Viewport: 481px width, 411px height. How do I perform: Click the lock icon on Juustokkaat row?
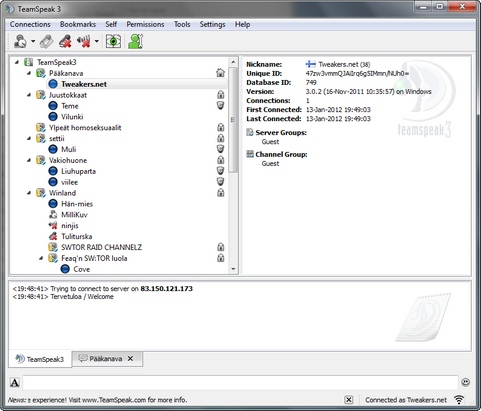220,95
